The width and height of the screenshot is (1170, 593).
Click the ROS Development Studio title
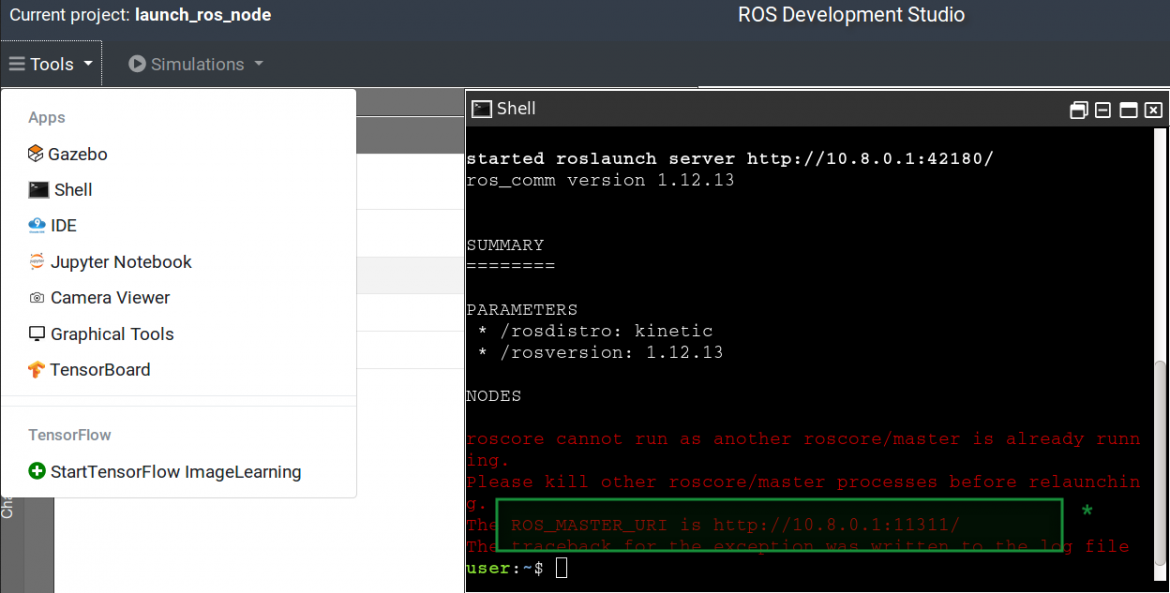(851, 15)
